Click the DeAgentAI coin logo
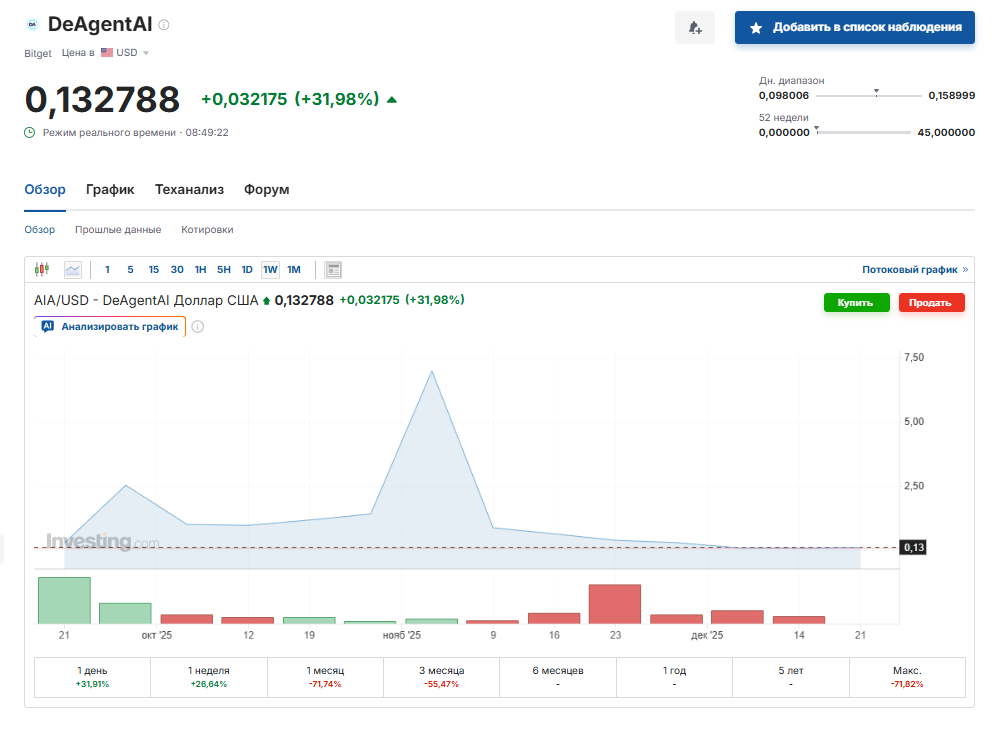The image size is (998, 730). click(x=32, y=25)
